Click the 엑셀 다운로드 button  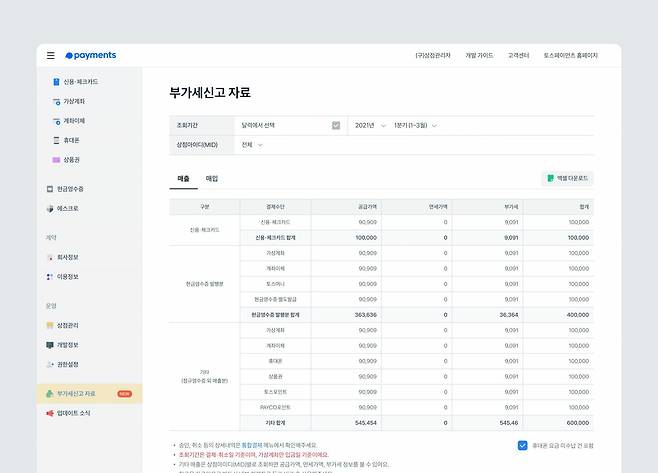pyautogui.click(x=567, y=178)
